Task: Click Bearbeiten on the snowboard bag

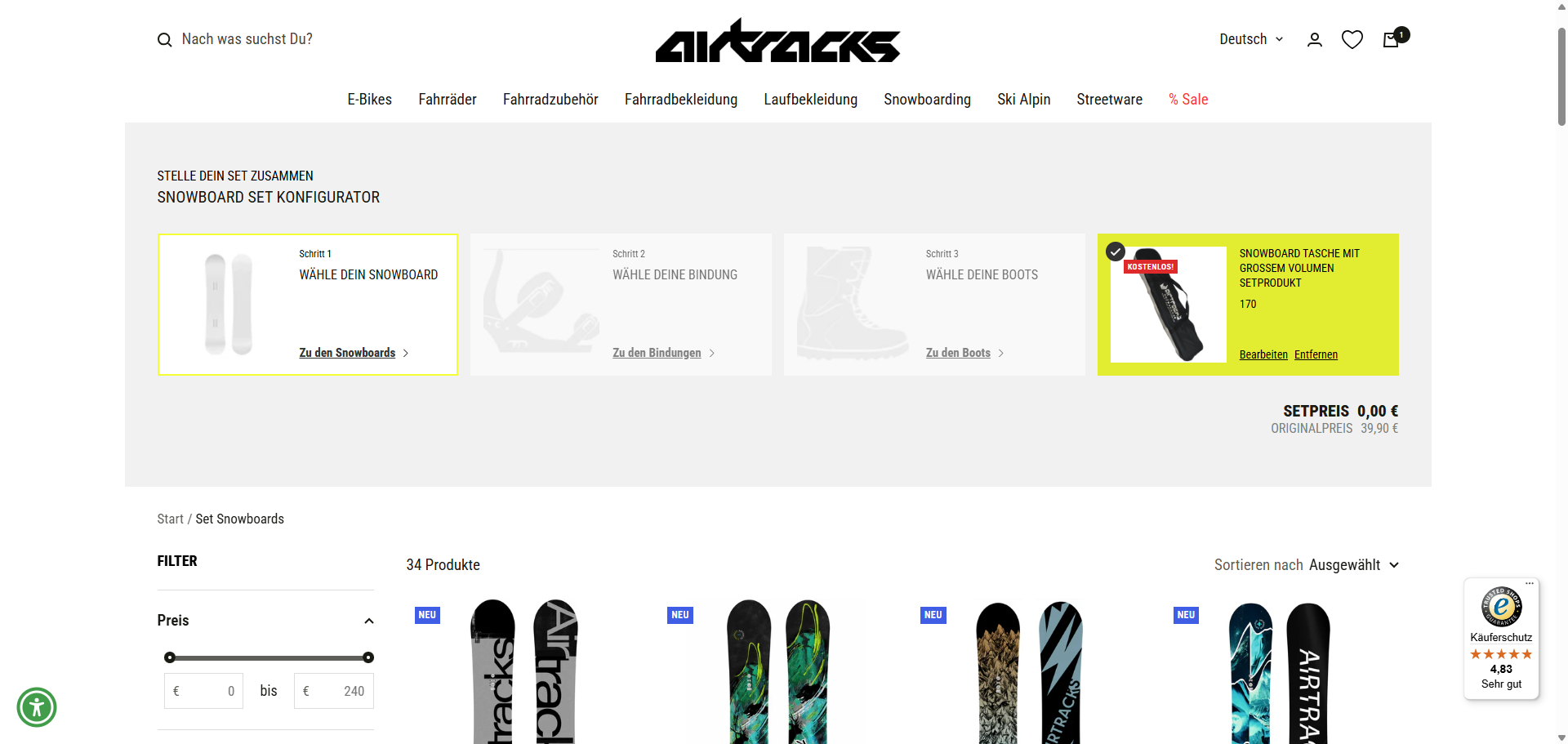Action: [1263, 354]
